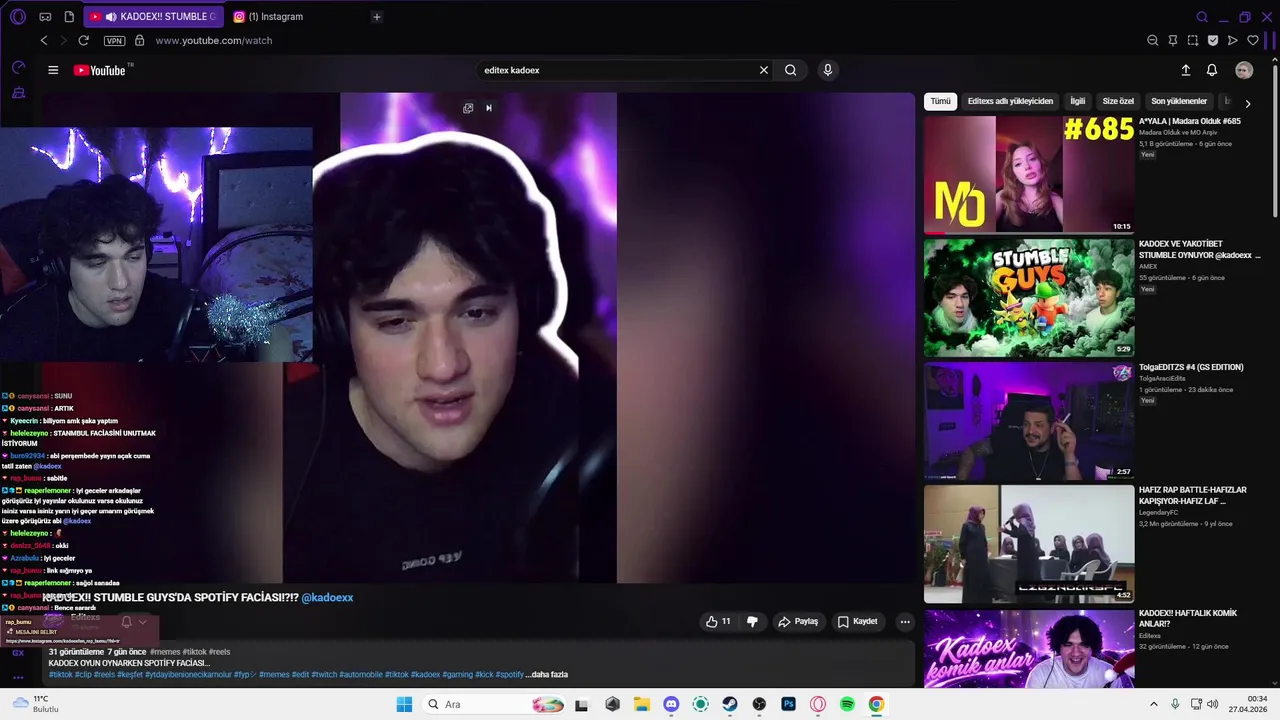Click the video pop-out icon above player
The image size is (1280, 720).
click(468, 108)
